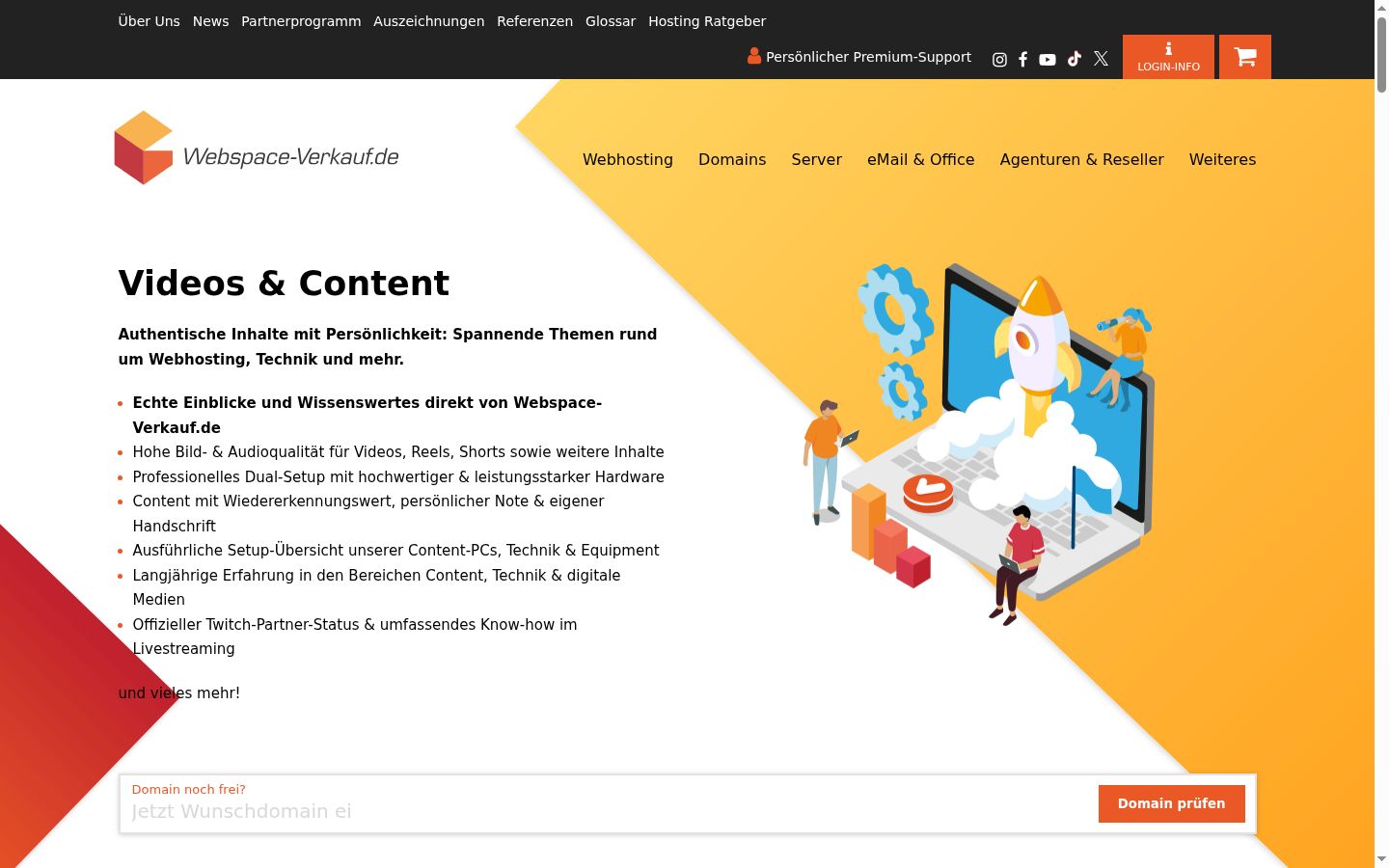1389x868 pixels.
Task: Open the Partnerprogramm link
Action: (x=301, y=21)
